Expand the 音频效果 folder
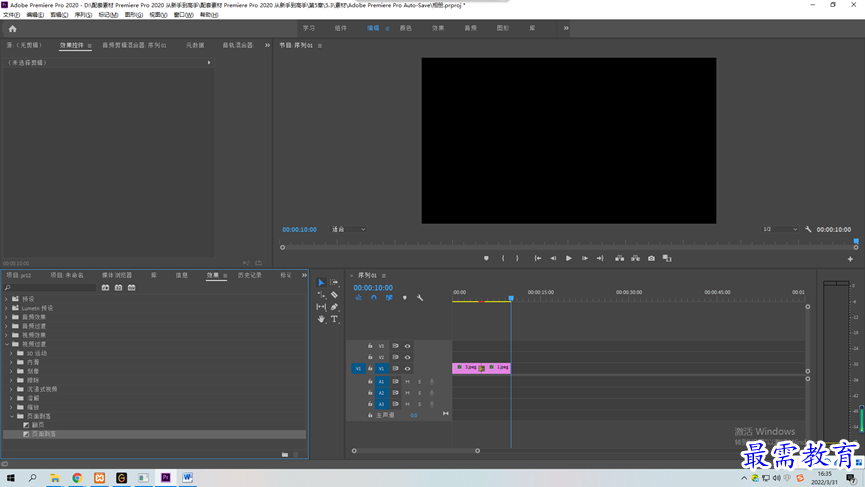Screen dimensions: 865x487 tap(7, 317)
